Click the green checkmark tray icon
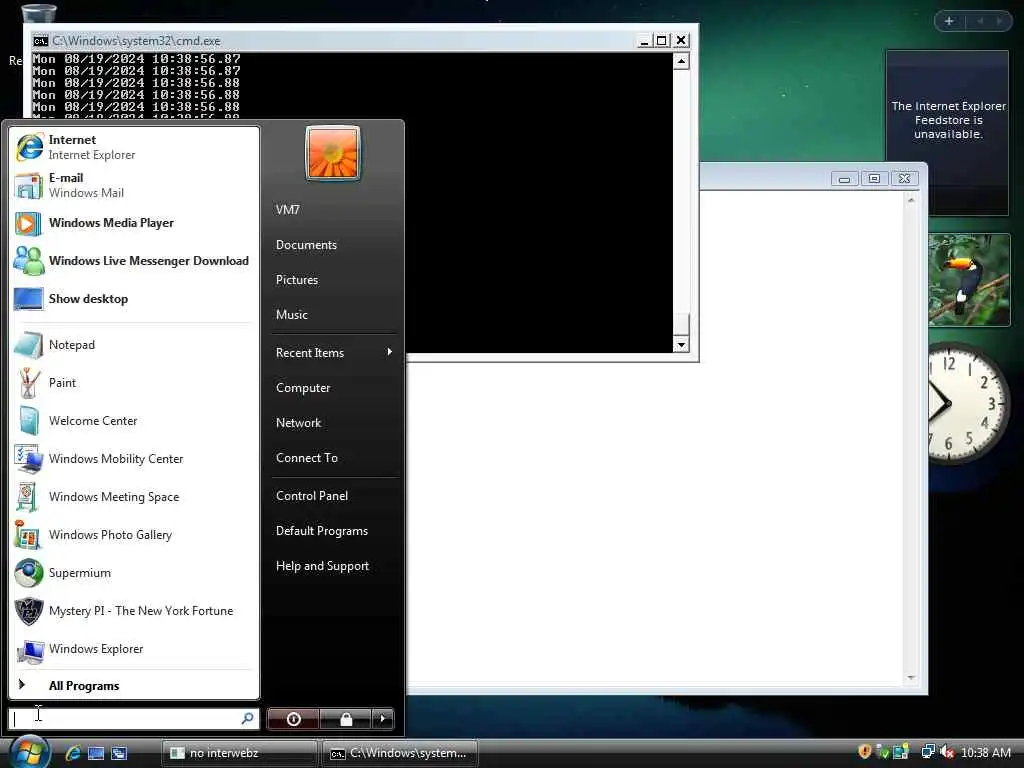The width and height of the screenshot is (1024, 768). (x=882, y=752)
